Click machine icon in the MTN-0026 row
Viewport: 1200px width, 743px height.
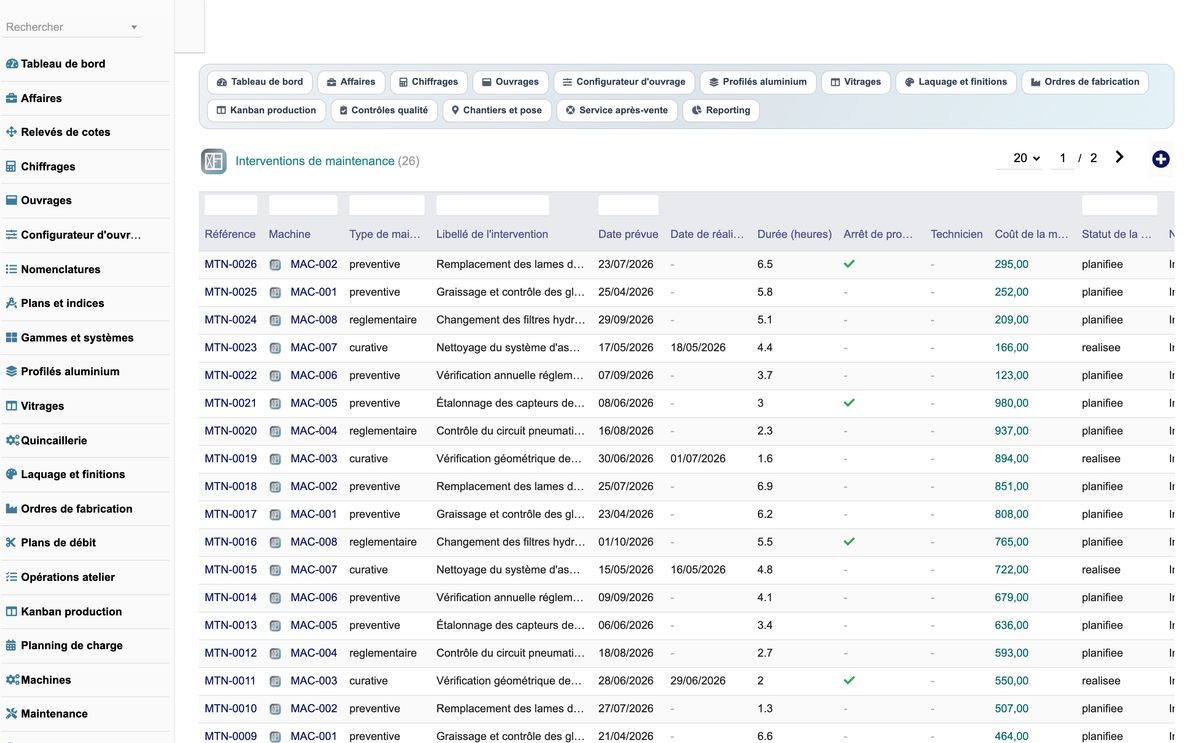pyautogui.click(x=276, y=265)
